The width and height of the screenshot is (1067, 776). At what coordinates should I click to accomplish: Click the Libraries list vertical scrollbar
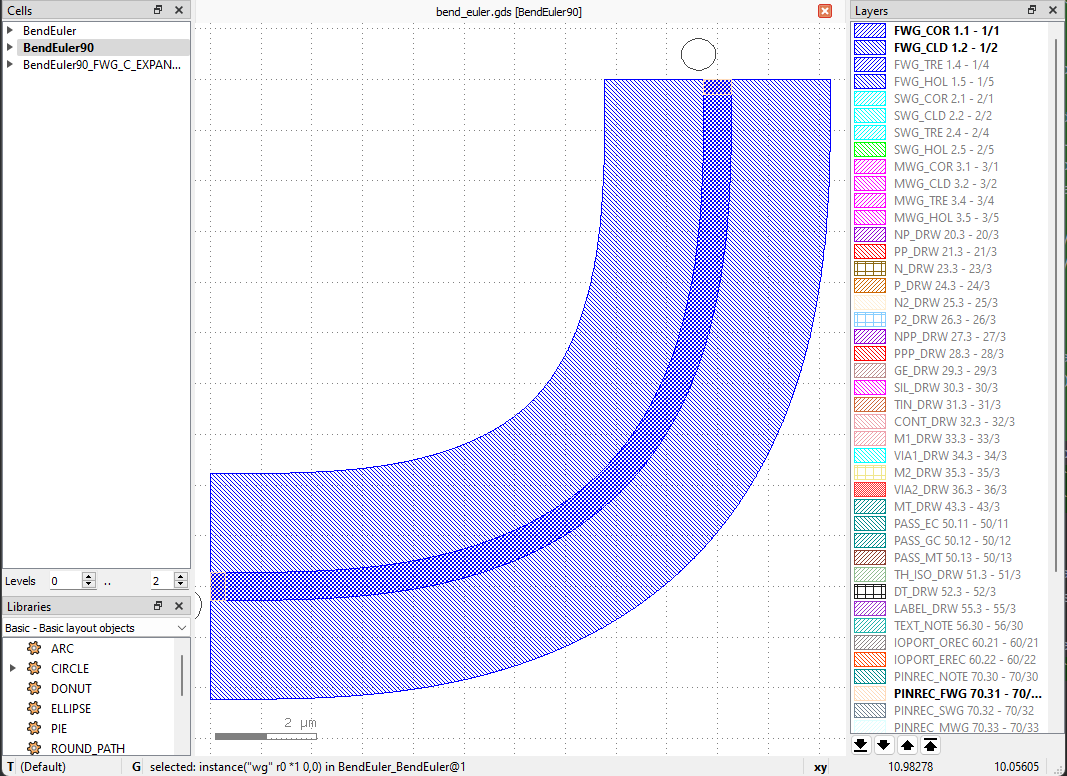182,675
